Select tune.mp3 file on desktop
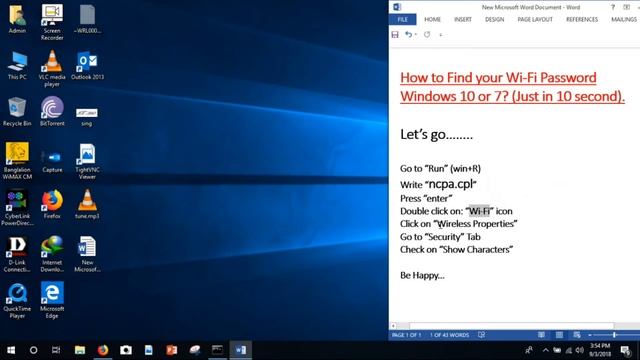640x360 pixels. click(x=87, y=204)
